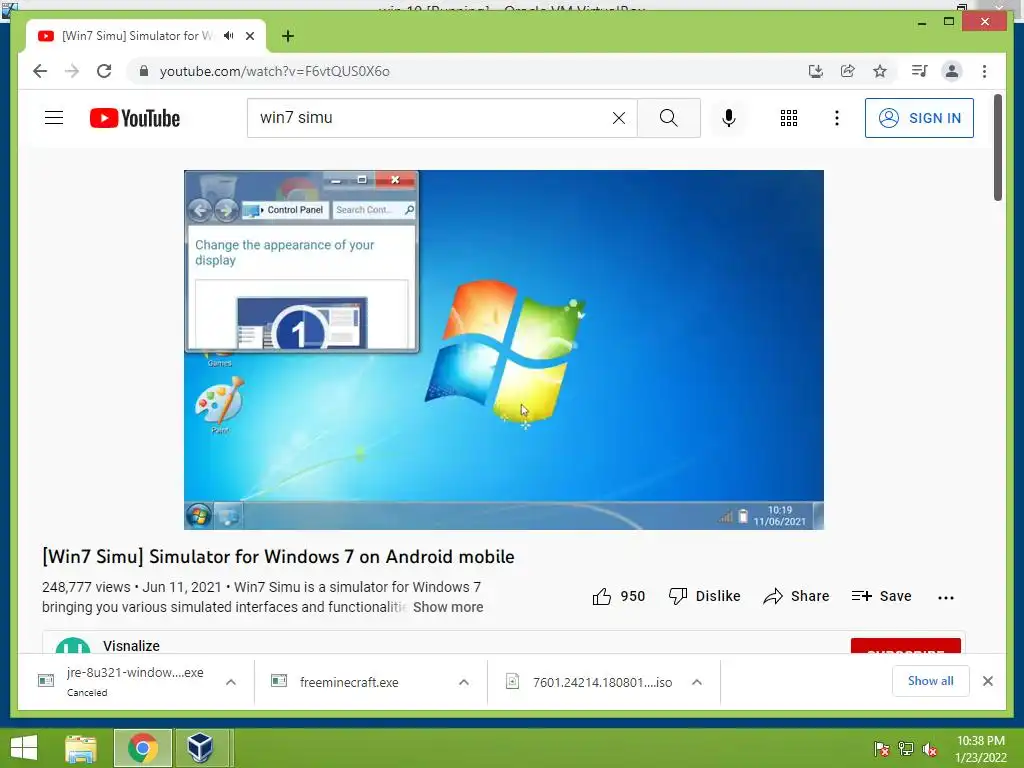Clear the search text with X

[x=618, y=118]
